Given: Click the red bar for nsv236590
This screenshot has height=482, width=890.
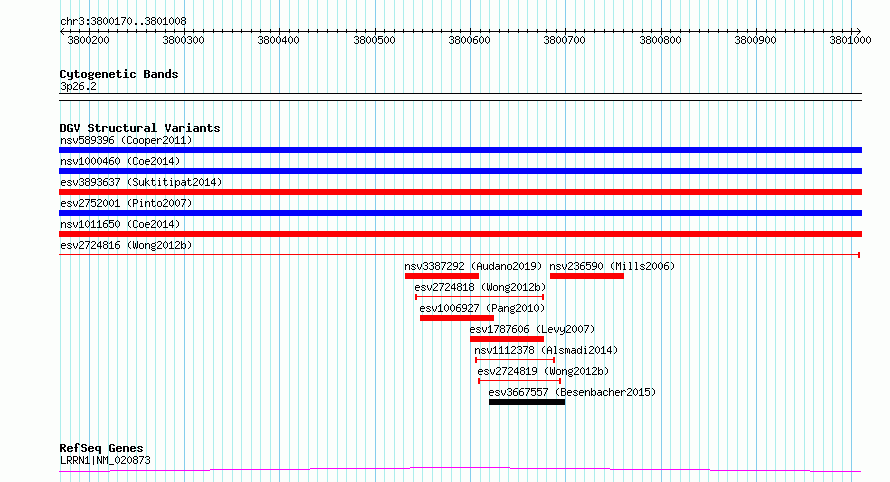Looking at the screenshot, I should 587,276.
